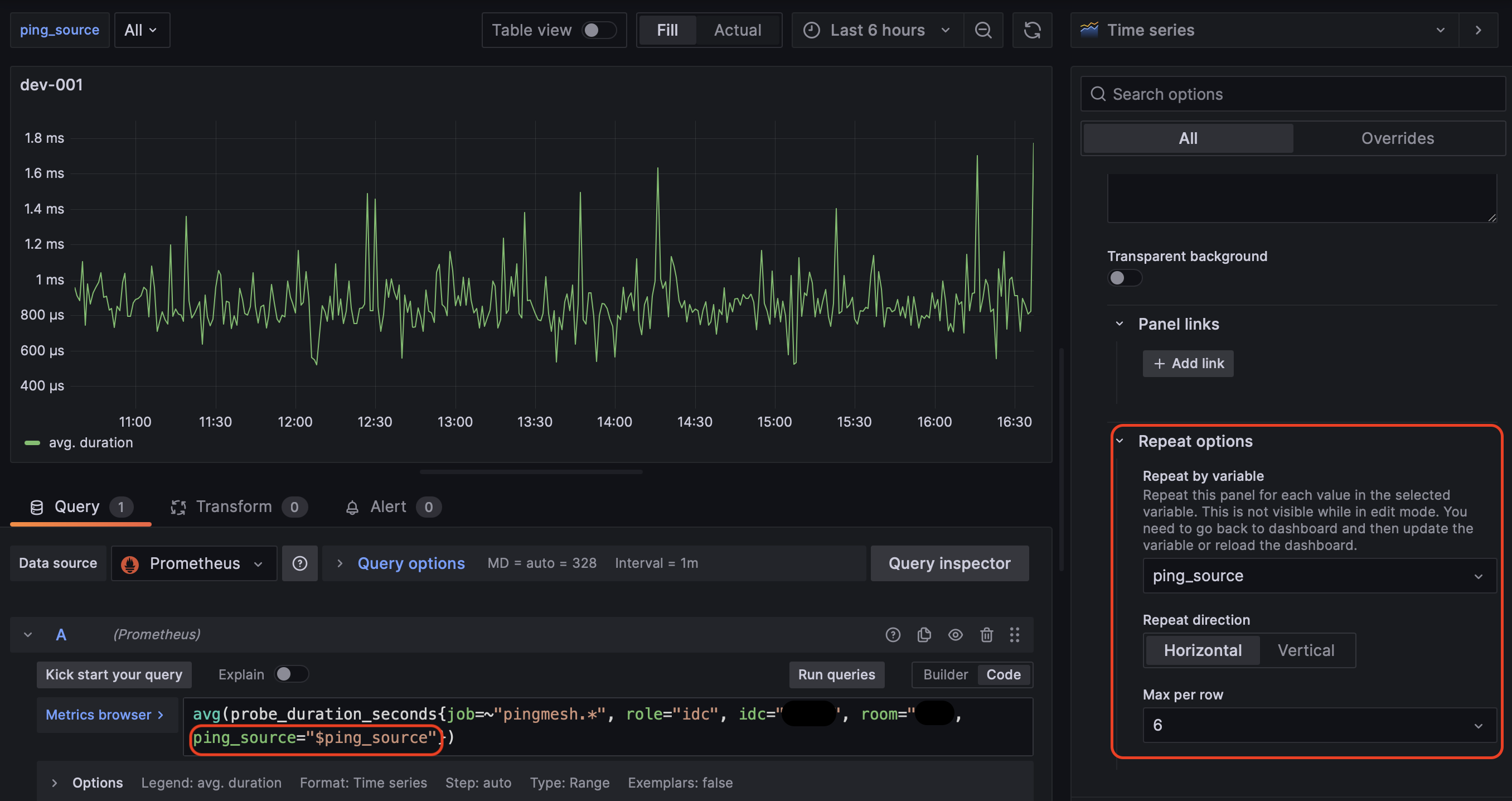Screen dimensions: 1512x801
Task: Open the Max per row dropdown
Action: [1319, 726]
